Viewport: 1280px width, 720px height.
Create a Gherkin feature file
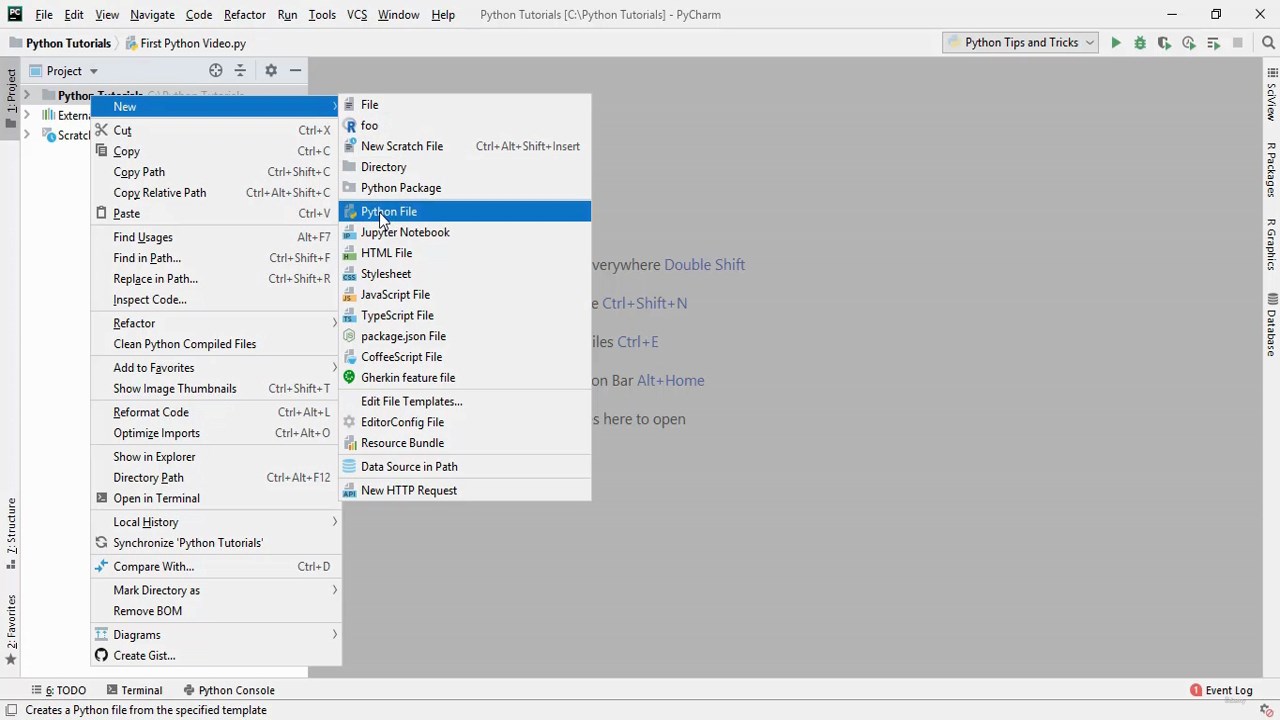(465, 378)
